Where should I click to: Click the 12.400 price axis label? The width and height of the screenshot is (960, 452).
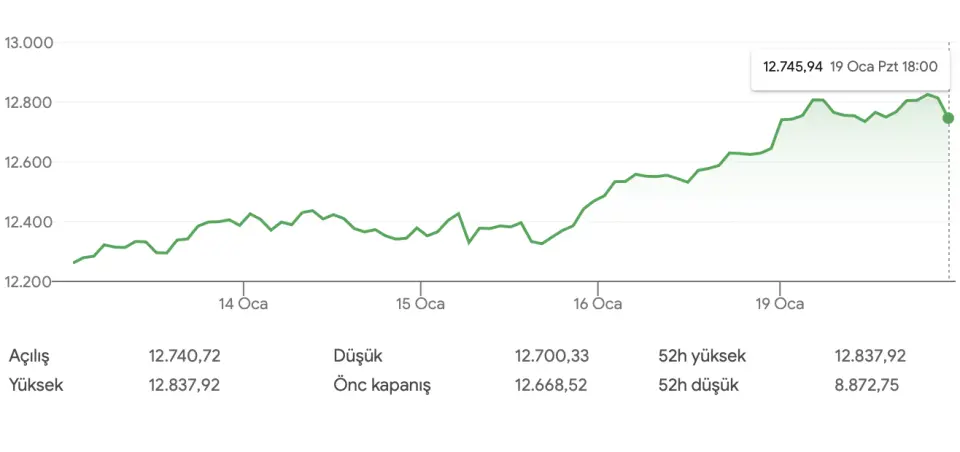tap(28, 222)
